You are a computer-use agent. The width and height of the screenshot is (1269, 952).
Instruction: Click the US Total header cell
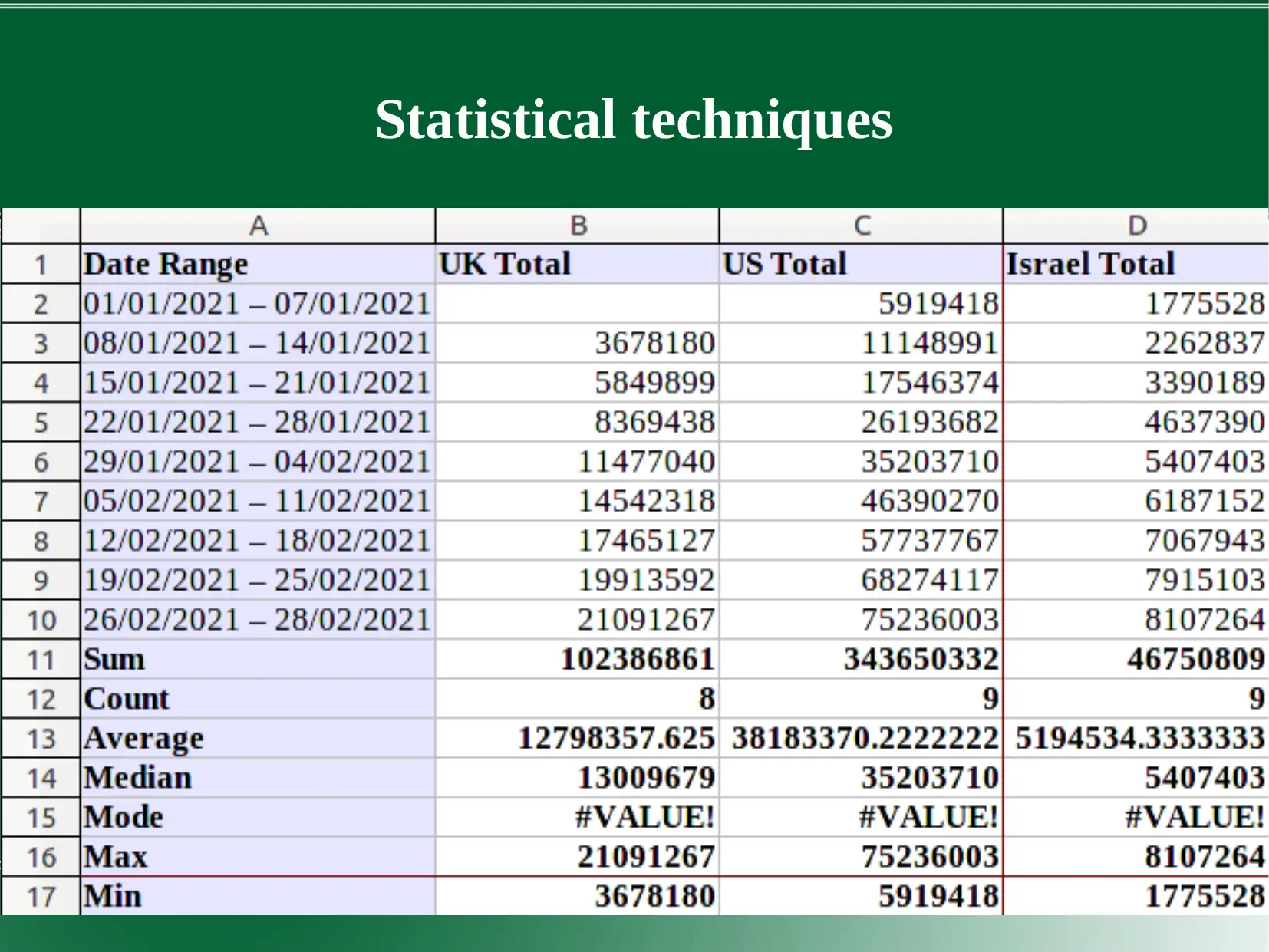[861, 265]
